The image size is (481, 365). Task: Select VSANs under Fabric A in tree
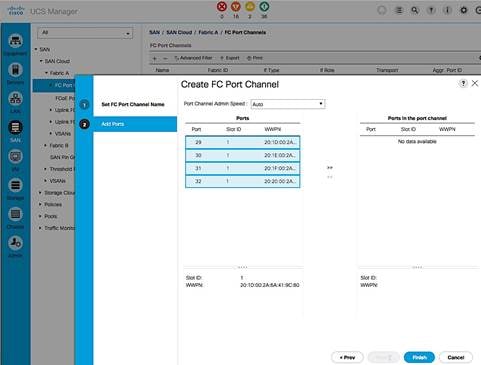point(63,134)
